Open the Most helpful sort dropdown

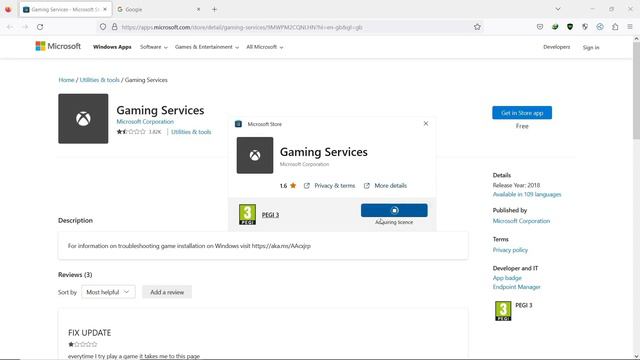point(108,292)
